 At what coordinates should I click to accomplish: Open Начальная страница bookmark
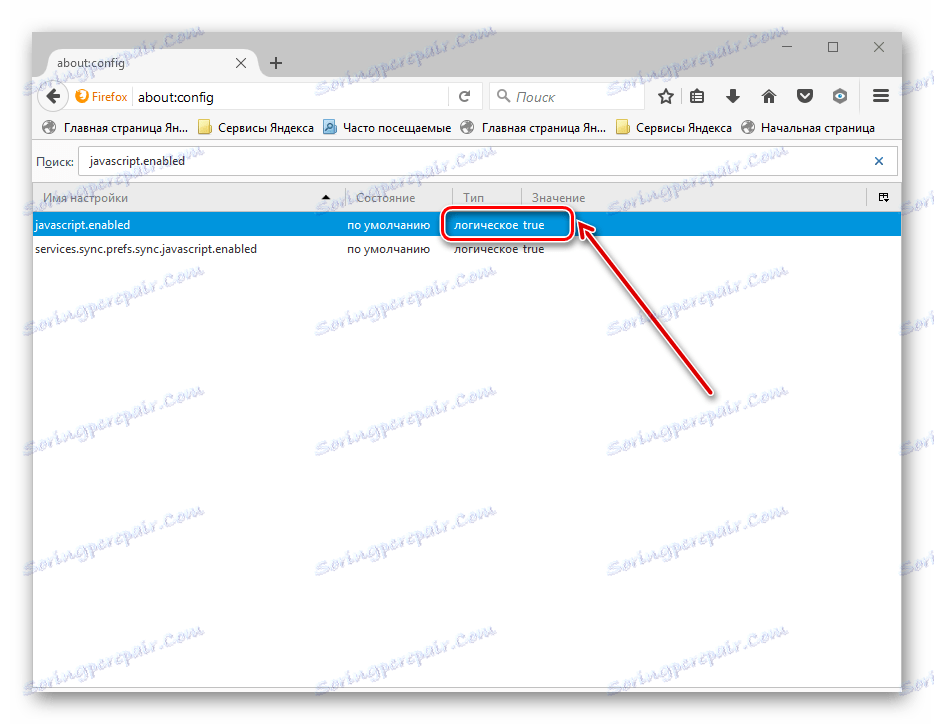[808, 128]
